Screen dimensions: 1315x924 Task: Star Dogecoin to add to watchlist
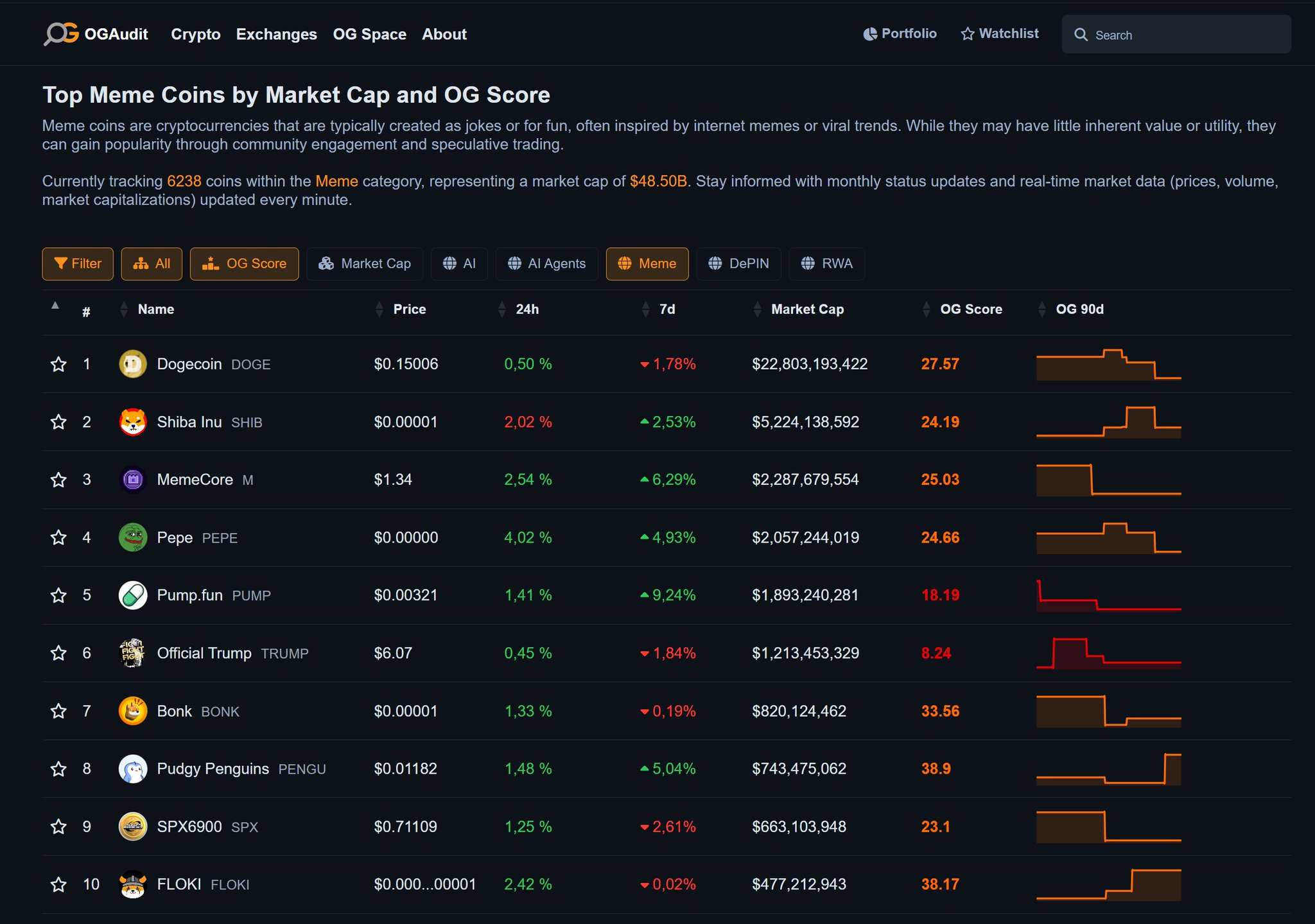click(58, 364)
